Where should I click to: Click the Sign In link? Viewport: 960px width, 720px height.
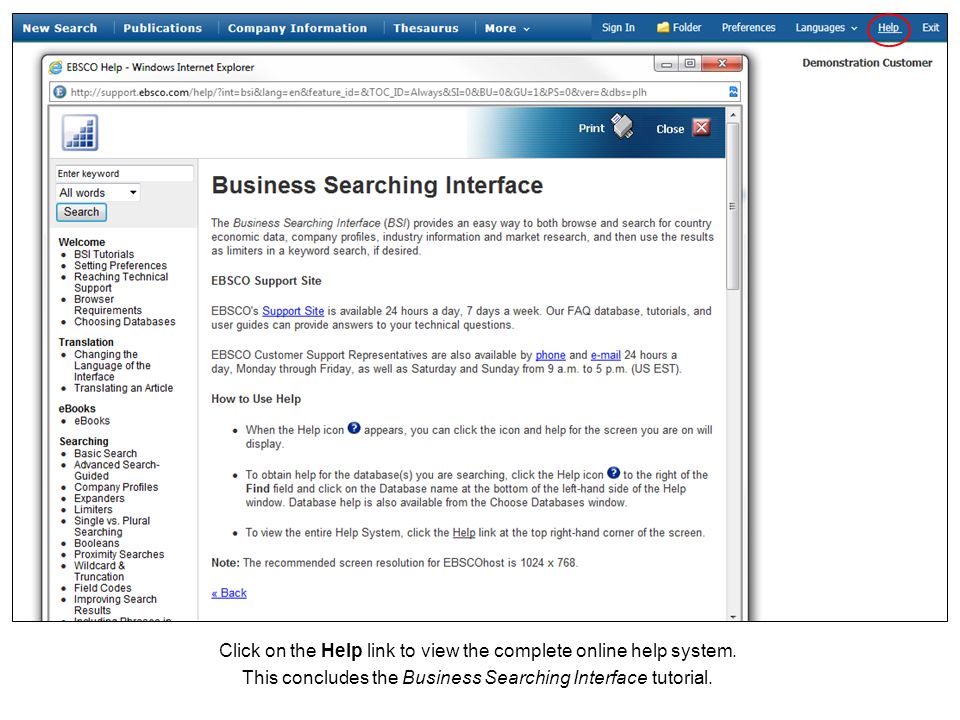[x=618, y=28]
